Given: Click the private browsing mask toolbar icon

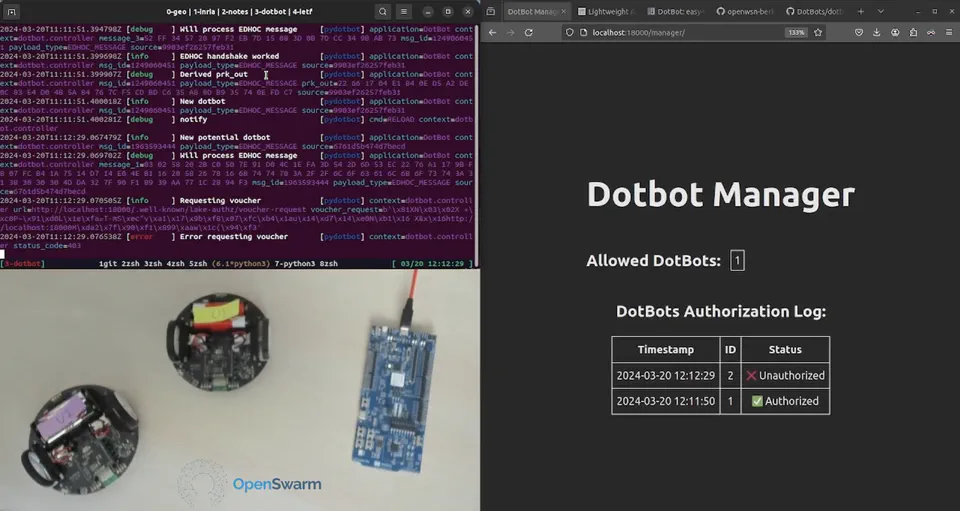Looking at the screenshot, I should pyautogui.click(x=931, y=32).
